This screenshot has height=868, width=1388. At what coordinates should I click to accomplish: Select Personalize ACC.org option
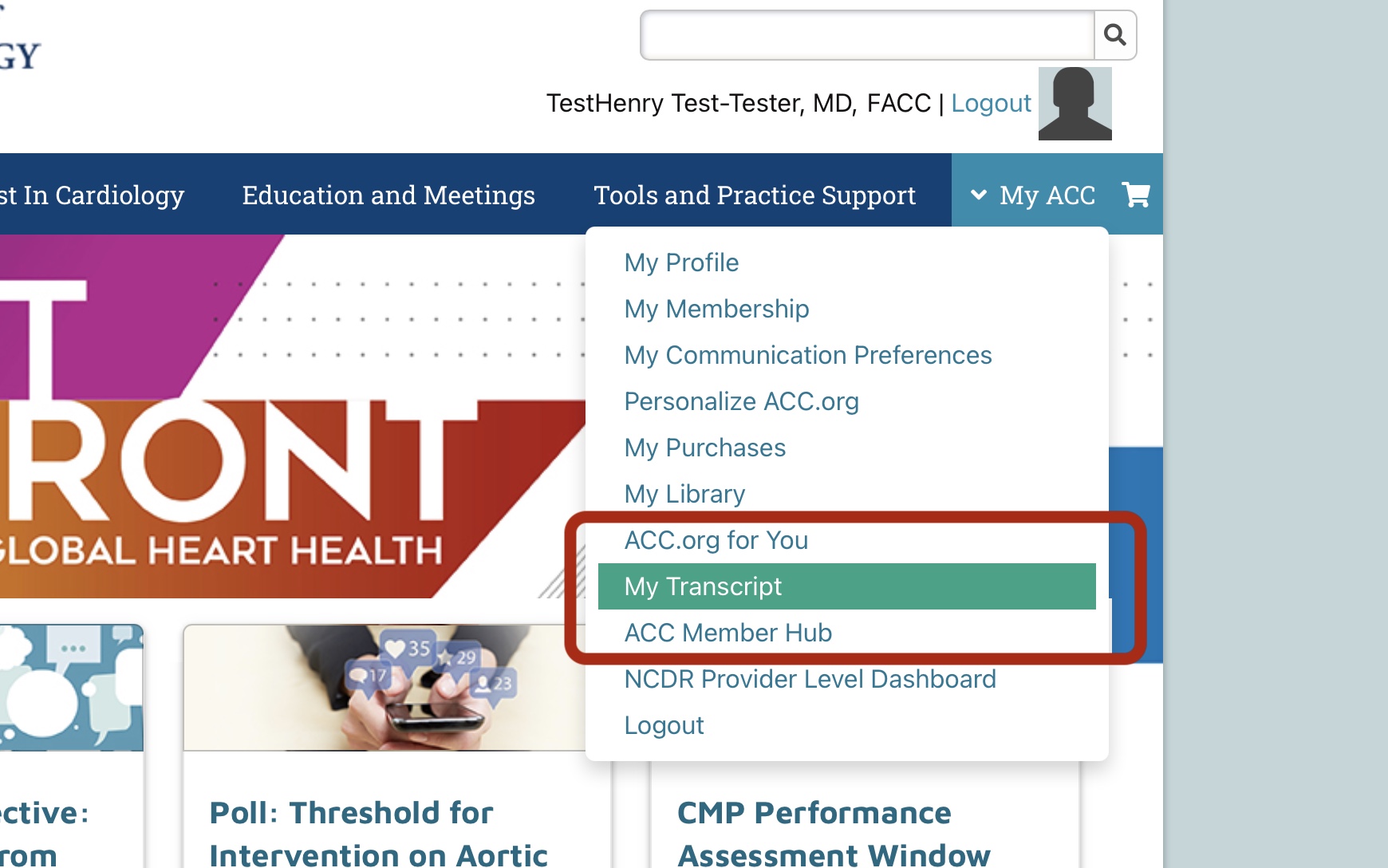point(741,401)
